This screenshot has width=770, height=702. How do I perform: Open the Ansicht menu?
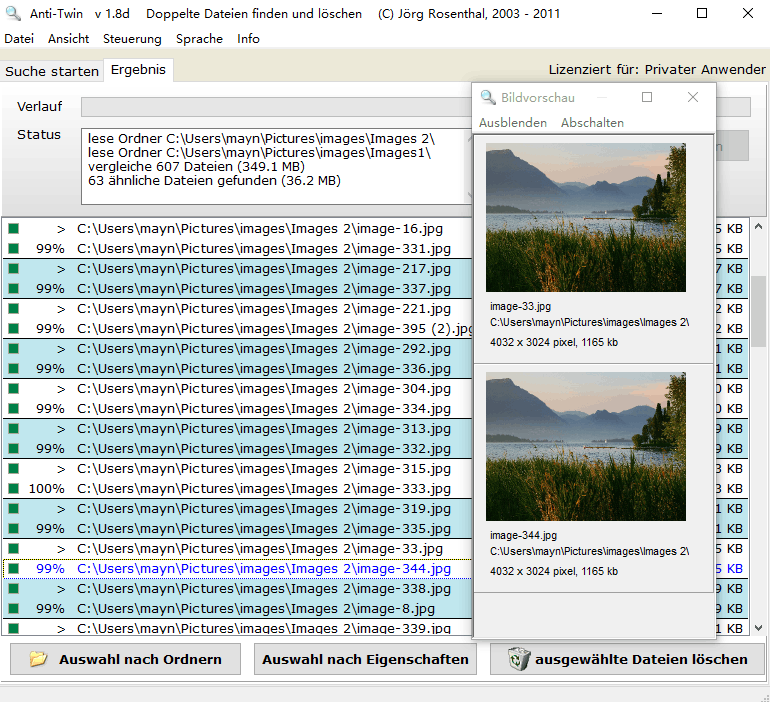point(68,39)
